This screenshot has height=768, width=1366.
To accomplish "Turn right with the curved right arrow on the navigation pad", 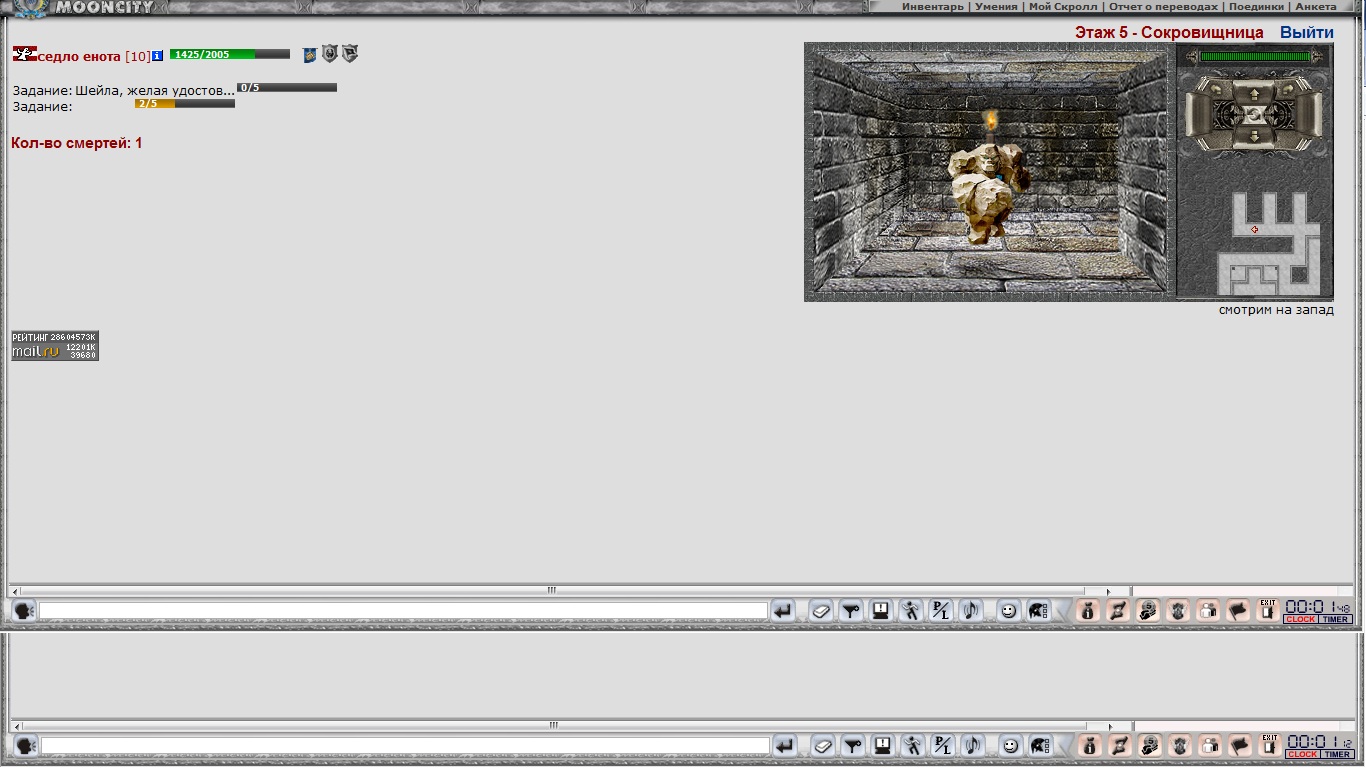I will click(x=1288, y=89).
